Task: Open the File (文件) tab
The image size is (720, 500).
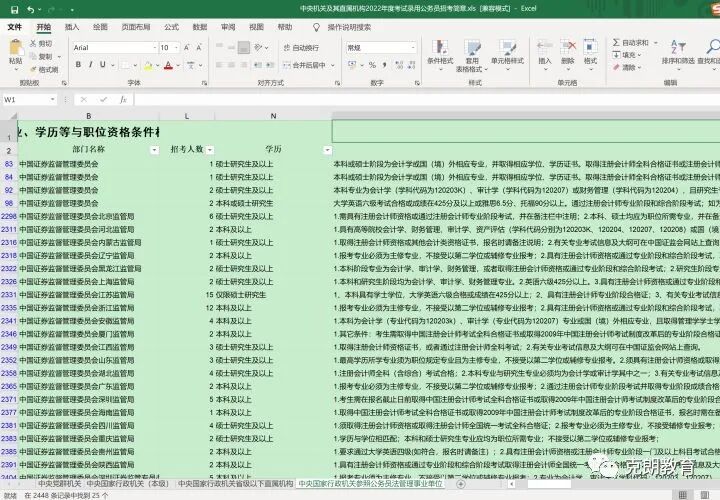Action: [15, 27]
